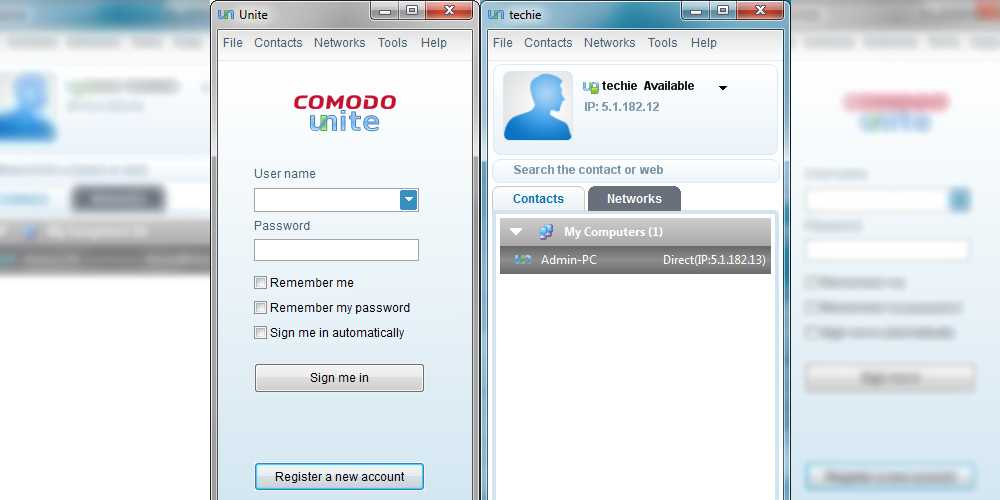This screenshot has height=500, width=1000.
Task: Collapse the My Computers group triangle
Action: 516,232
